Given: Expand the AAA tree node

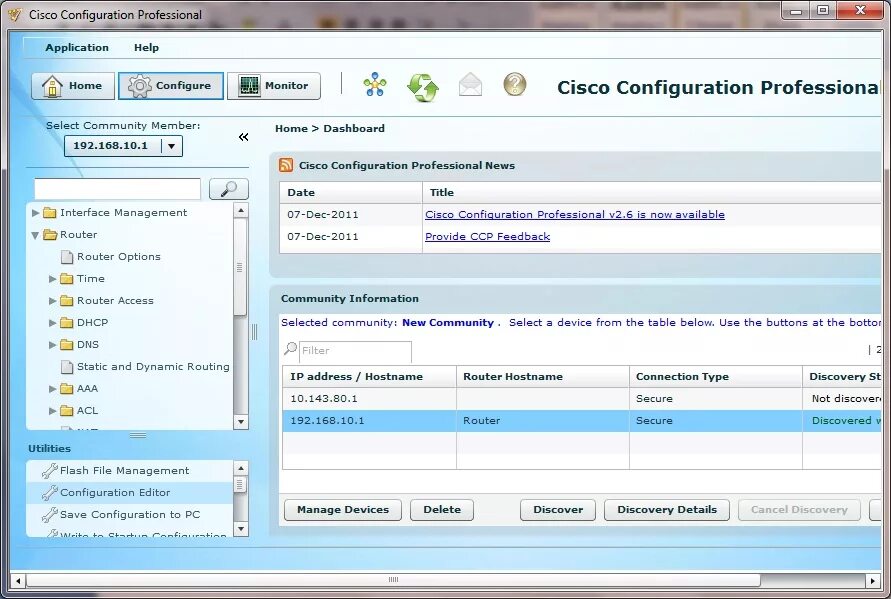Looking at the screenshot, I should (x=52, y=389).
